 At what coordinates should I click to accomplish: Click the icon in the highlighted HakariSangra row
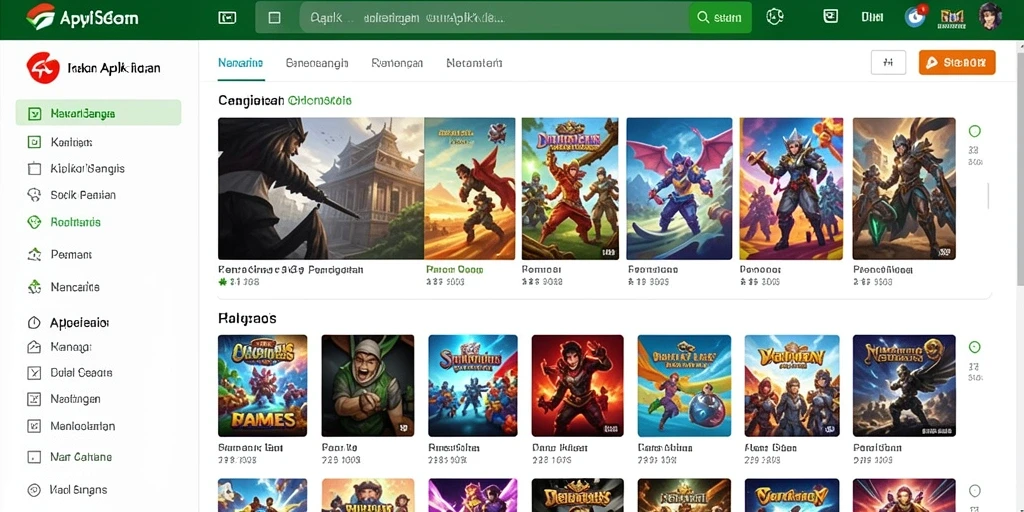[x=35, y=114]
